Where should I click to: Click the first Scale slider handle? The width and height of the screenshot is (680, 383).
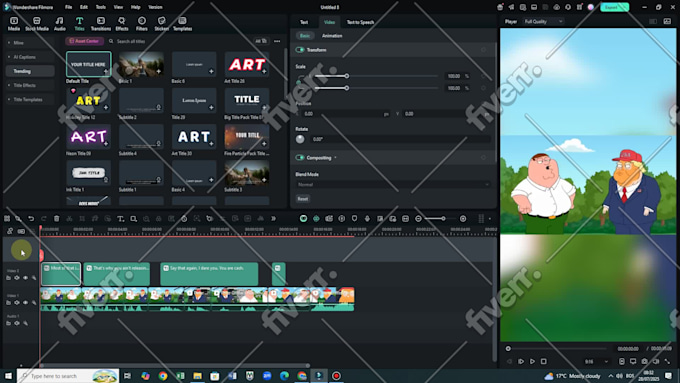(347, 76)
